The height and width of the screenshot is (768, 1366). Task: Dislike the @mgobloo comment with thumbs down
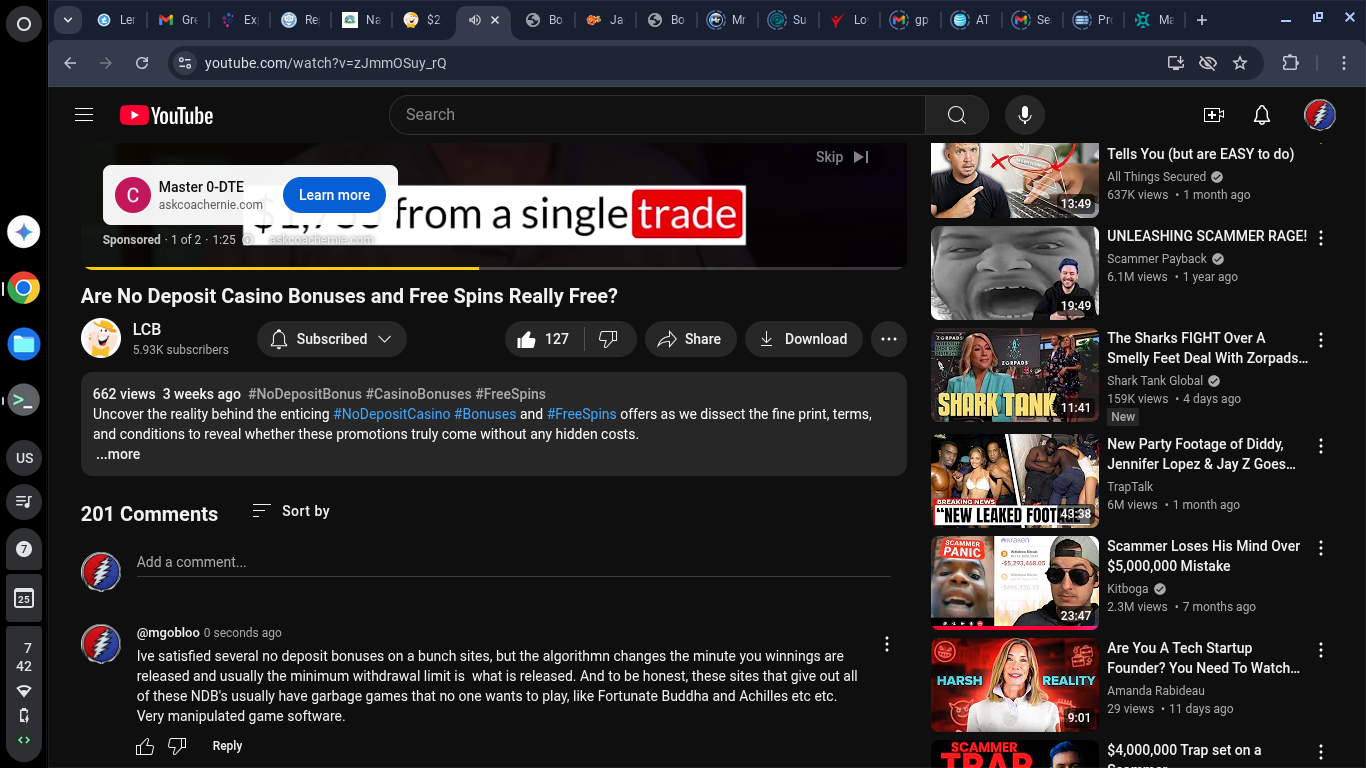point(177,746)
